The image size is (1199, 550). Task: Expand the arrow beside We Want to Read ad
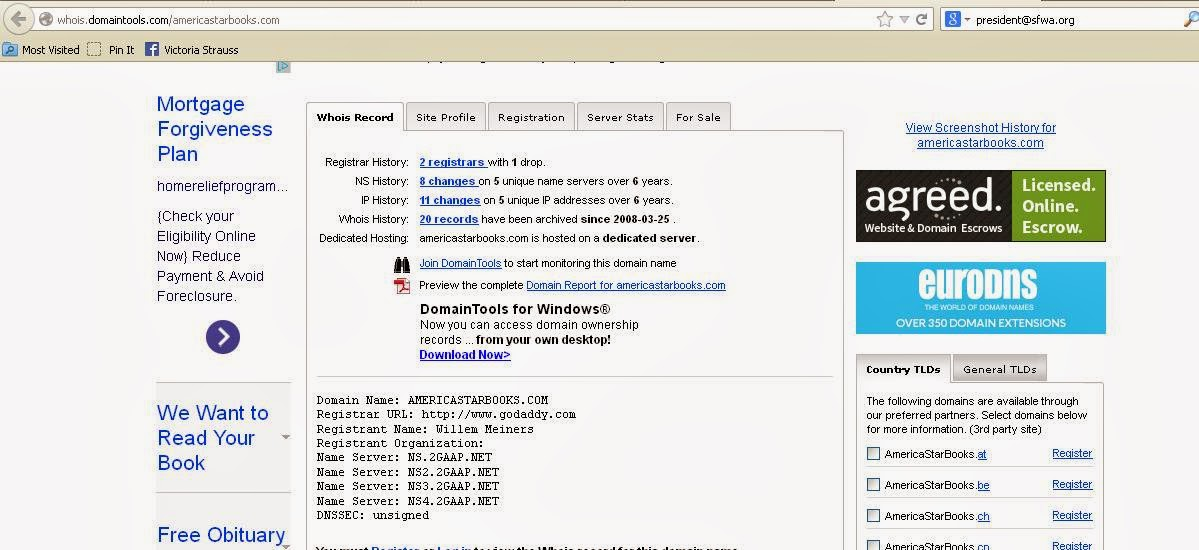point(286,437)
